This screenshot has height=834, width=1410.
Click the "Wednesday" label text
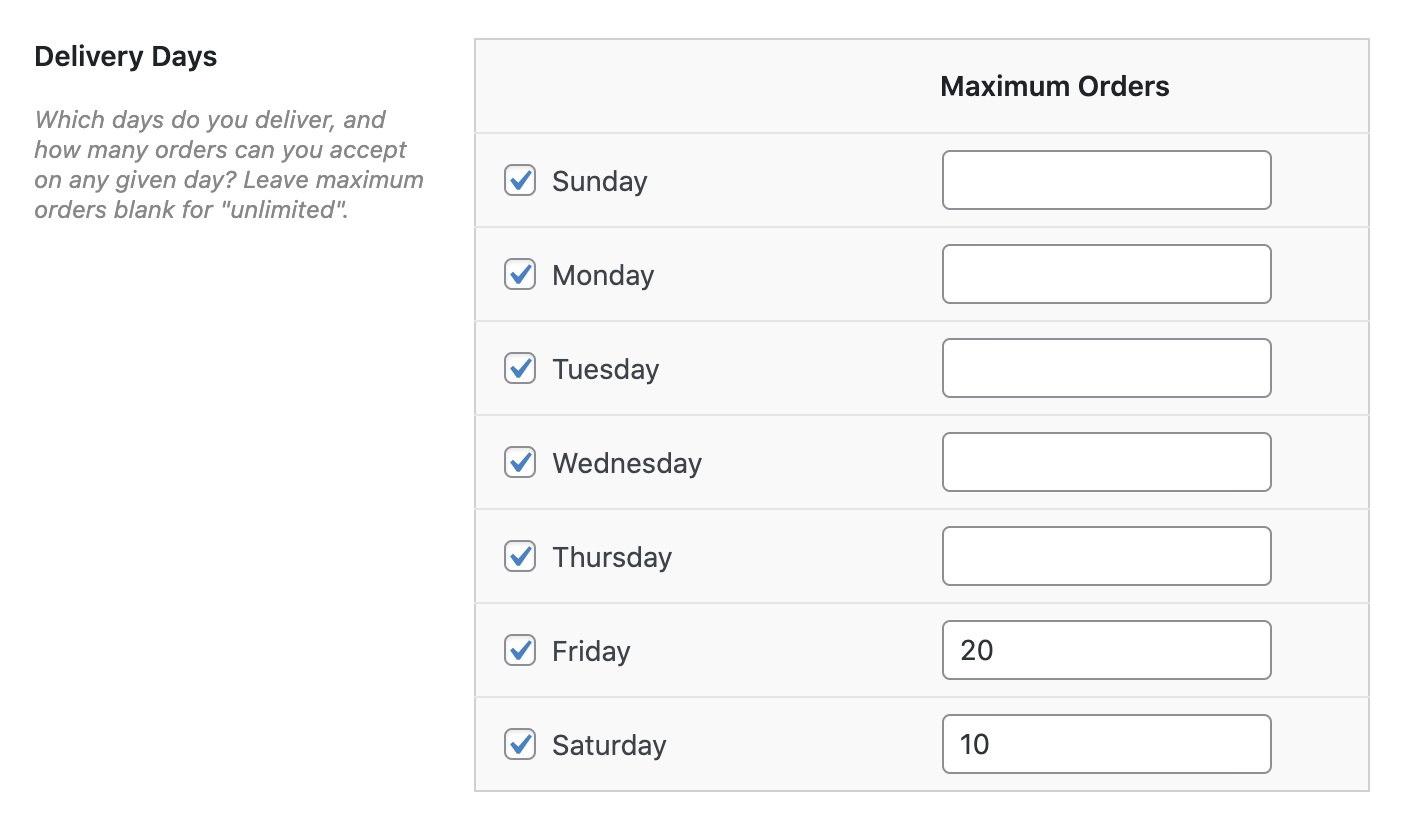pyautogui.click(x=627, y=464)
